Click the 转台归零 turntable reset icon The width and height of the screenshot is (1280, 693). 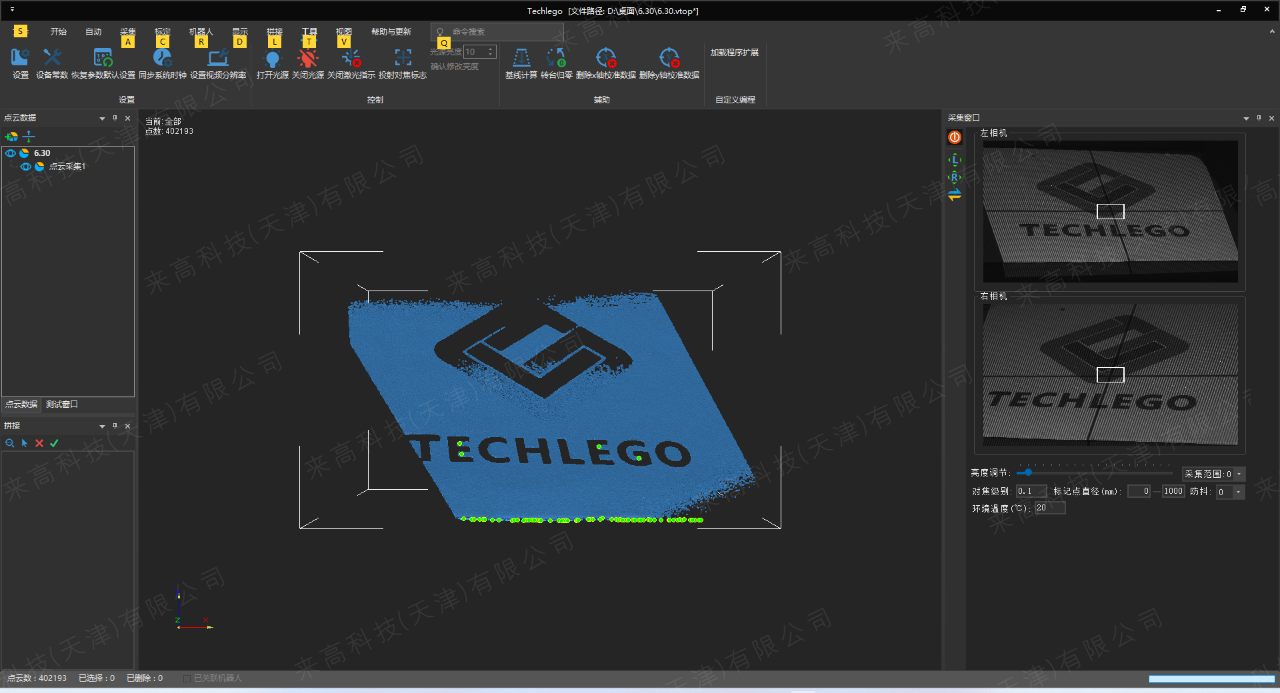556,59
